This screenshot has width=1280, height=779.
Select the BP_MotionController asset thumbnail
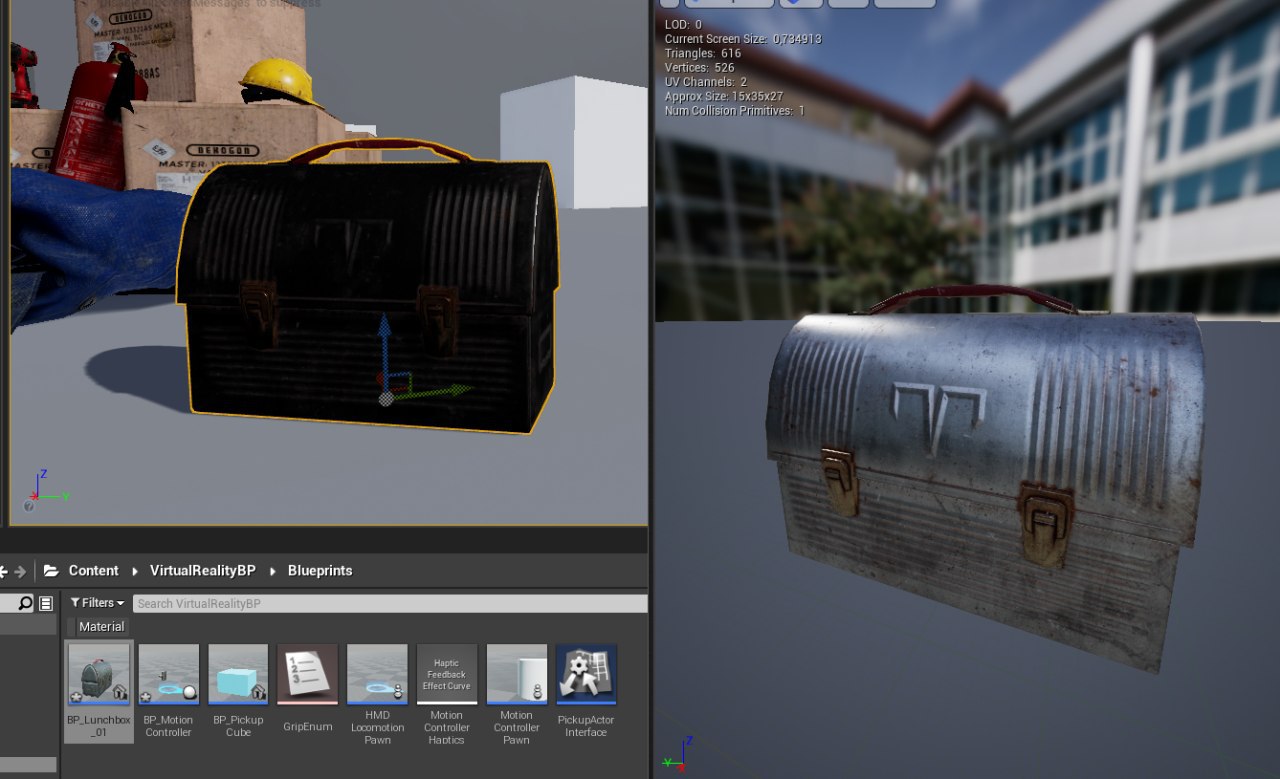coord(168,675)
